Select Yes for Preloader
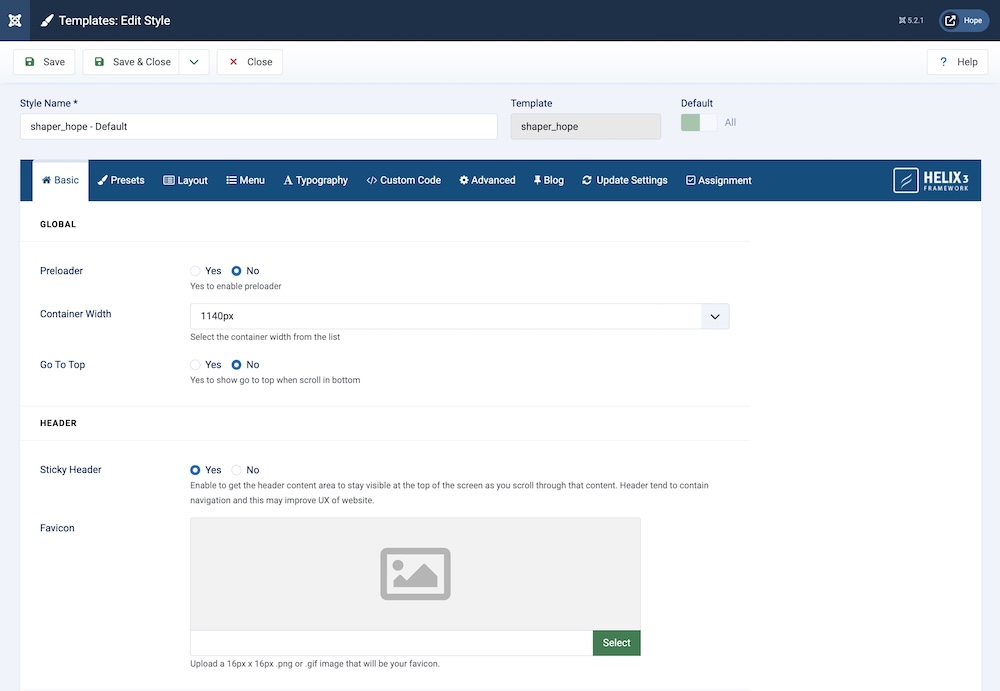The width and height of the screenshot is (1000, 691). pyautogui.click(x=196, y=271)
